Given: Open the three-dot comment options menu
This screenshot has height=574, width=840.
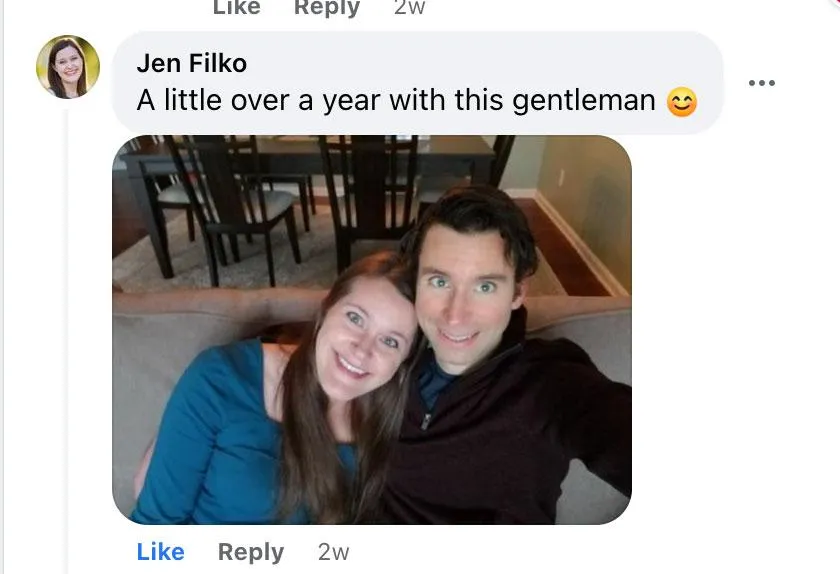Looking at the screenshot, I should pyautogui.click(x=762, y=83).
